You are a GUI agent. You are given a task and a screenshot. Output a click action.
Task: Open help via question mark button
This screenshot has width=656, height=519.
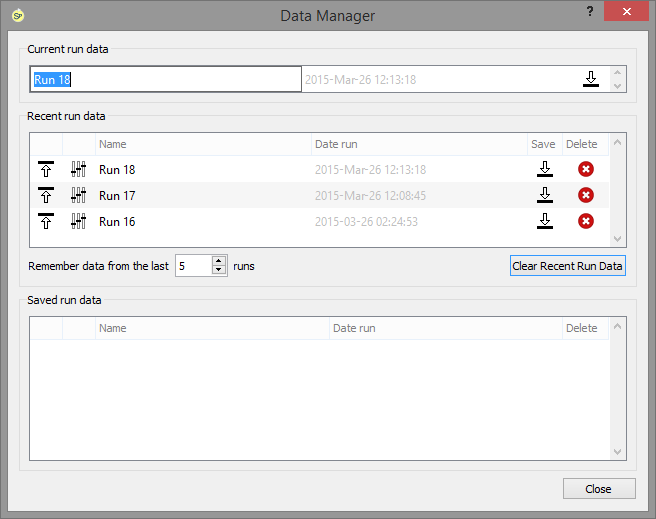pos(590,11)
